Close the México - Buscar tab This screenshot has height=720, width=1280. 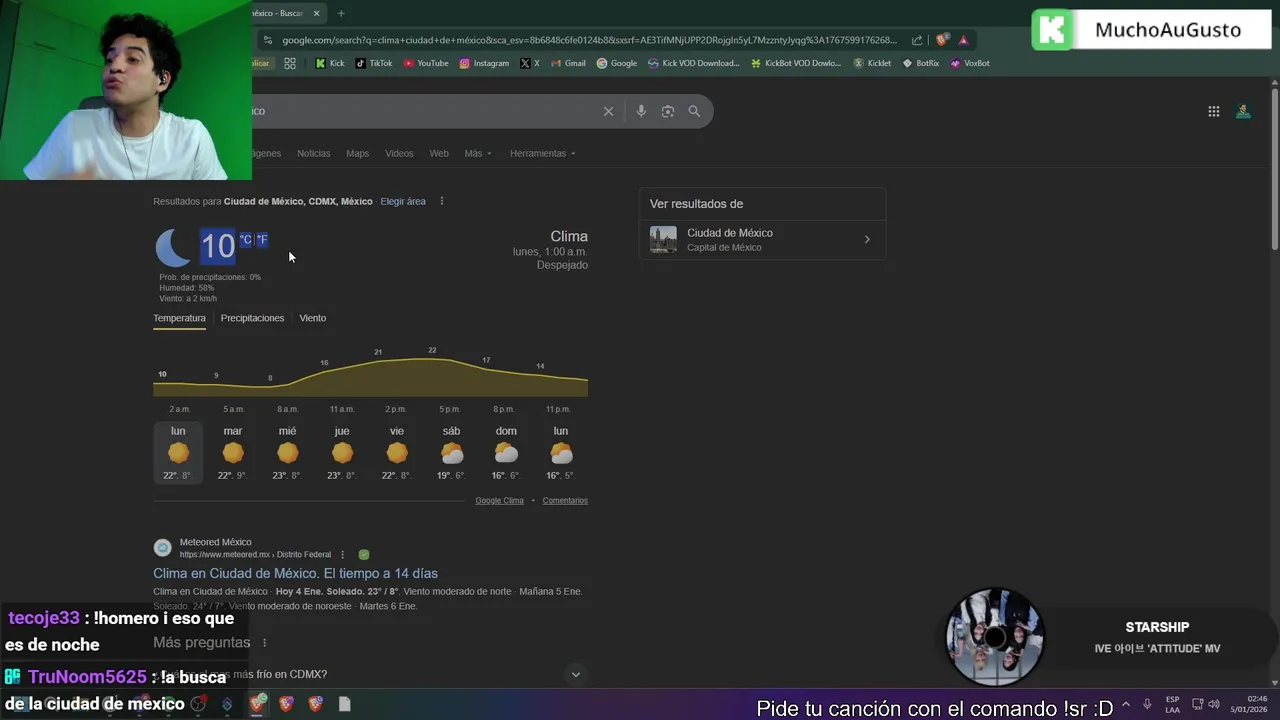pos(317,13)
